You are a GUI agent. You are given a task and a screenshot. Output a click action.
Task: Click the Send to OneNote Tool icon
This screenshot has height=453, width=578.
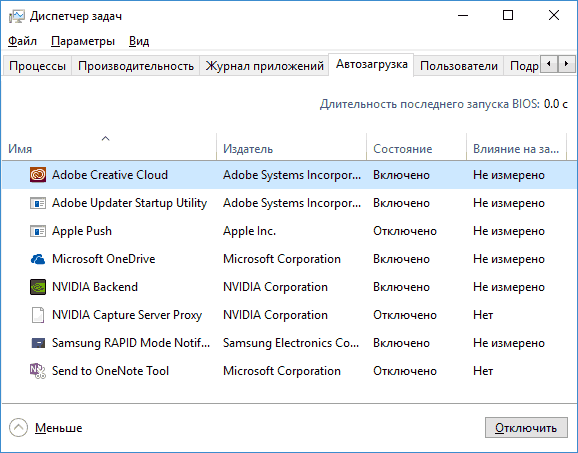coord(38,371)
